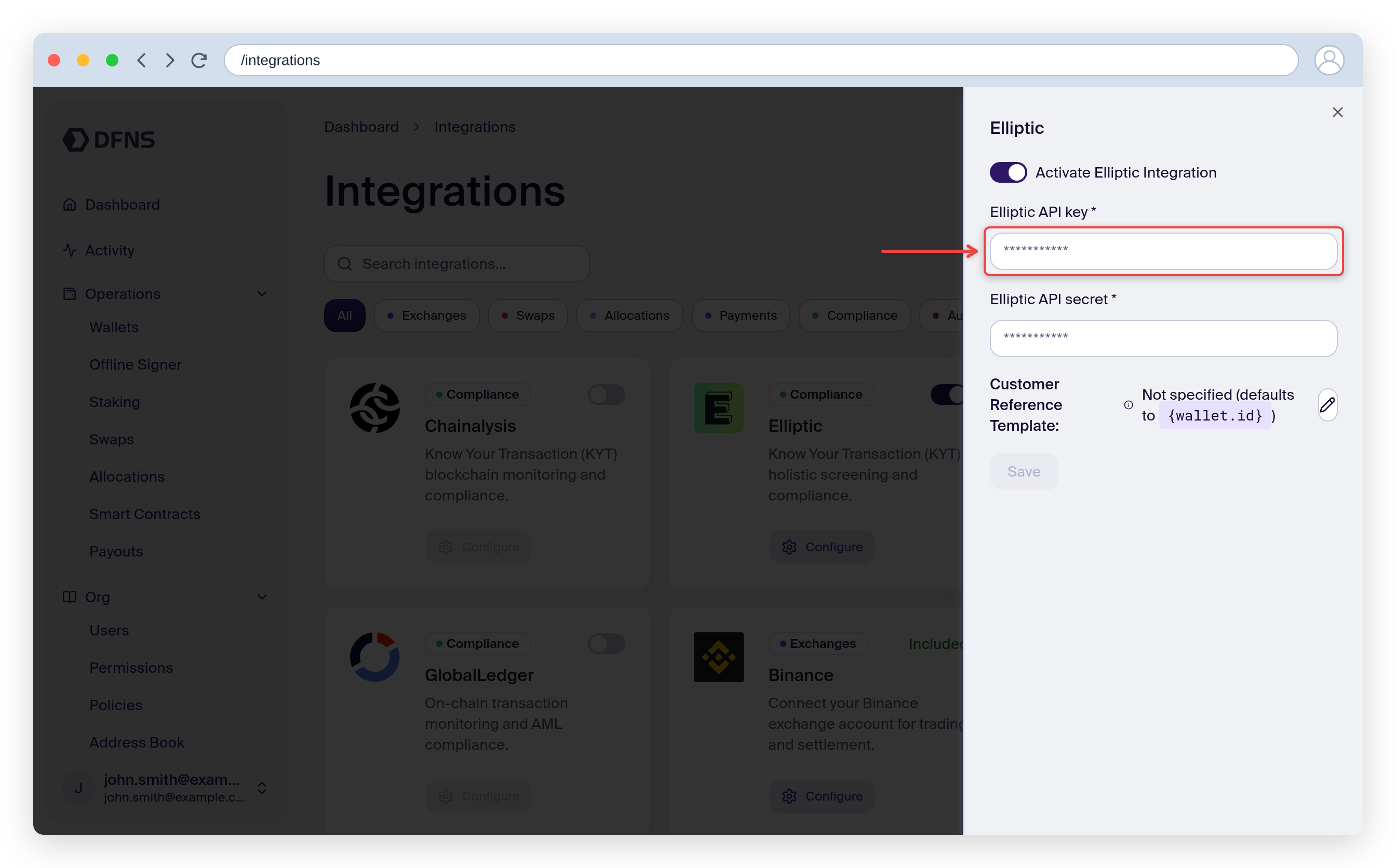This screenshot has width=1396, height=868.
Task: Click the Chainalysis logo
Action: [375, 408]
